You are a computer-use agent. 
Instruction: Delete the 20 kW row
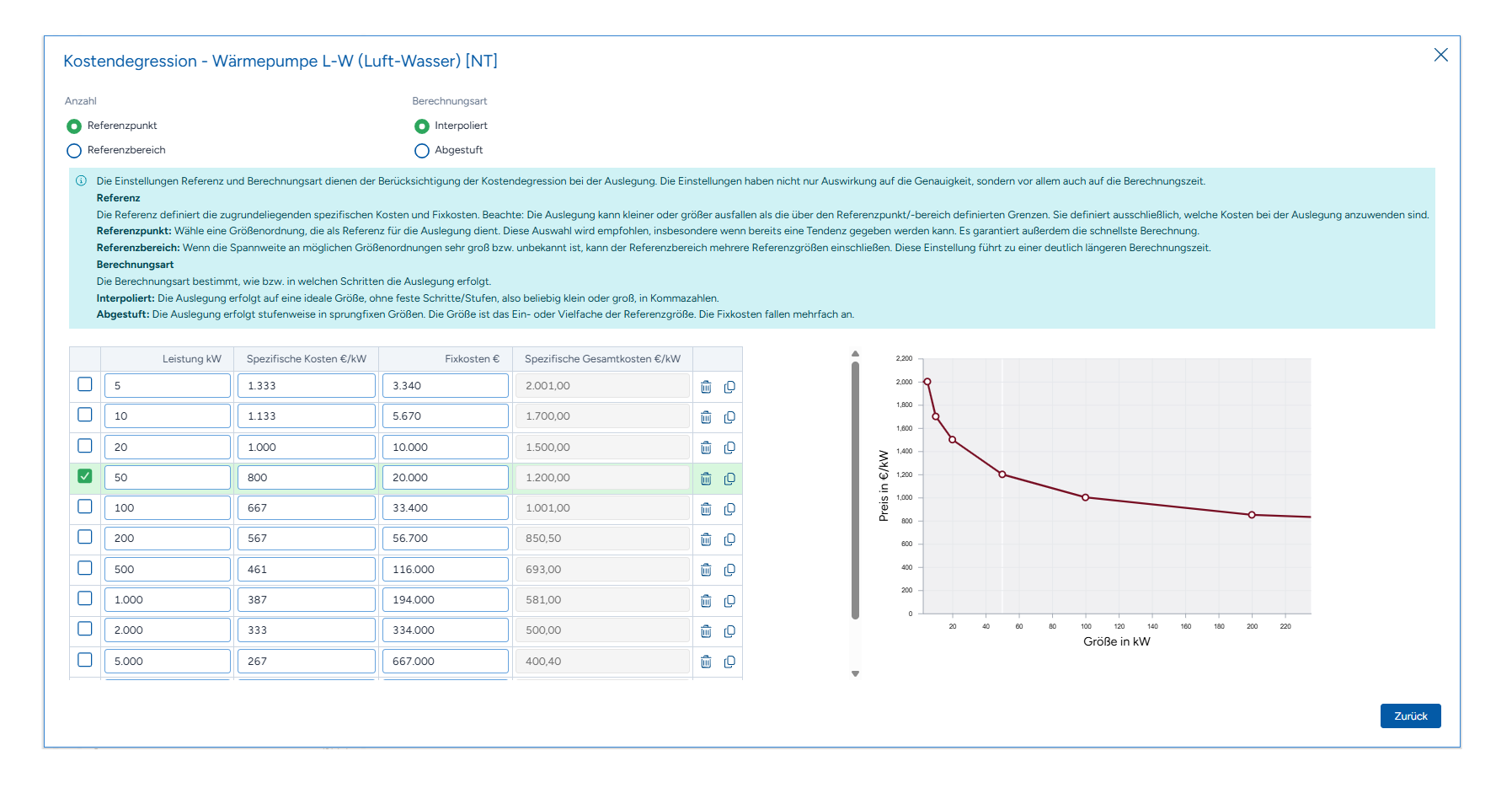coord(706,448)
